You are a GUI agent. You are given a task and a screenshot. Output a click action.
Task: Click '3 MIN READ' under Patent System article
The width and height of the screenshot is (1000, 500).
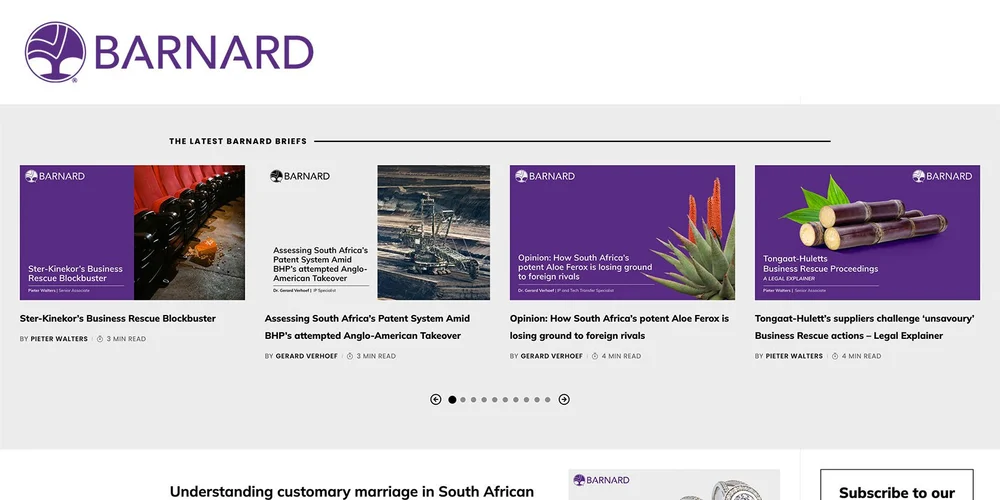376,356
